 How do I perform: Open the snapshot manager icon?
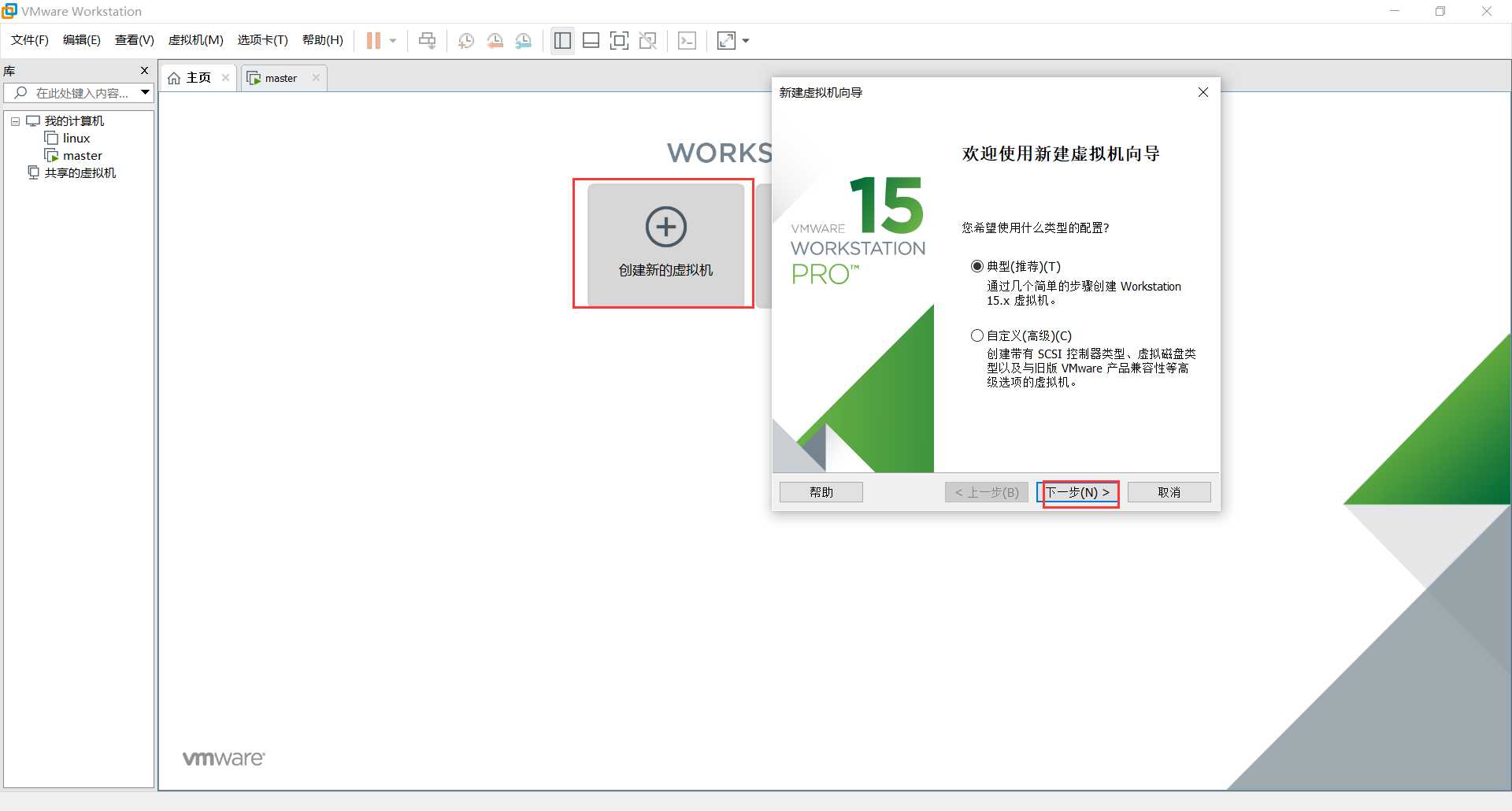(x=523, y=40)
